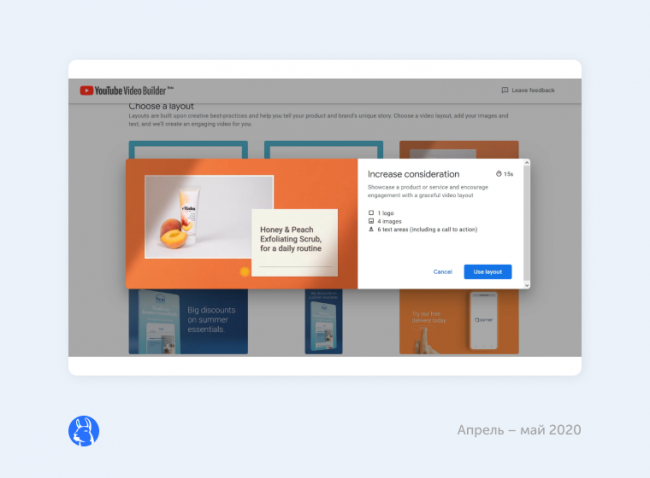Viewport: 650px width, 478px height.
Task: Click the images icon beside '4 images'
Action: pyautogui.click(x=371, y=221)
